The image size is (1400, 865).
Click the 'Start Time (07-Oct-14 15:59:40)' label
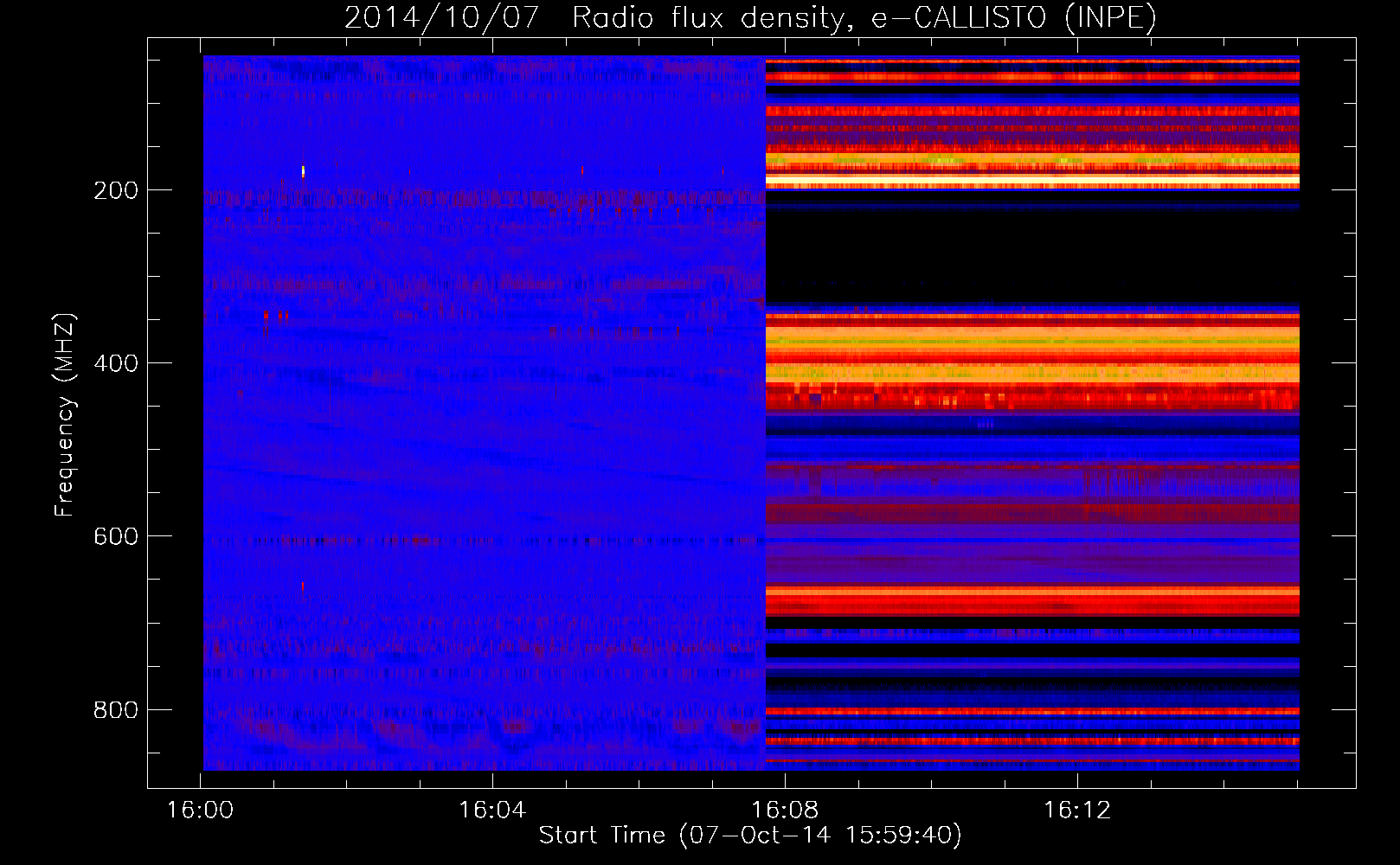[x=749, y=835]
